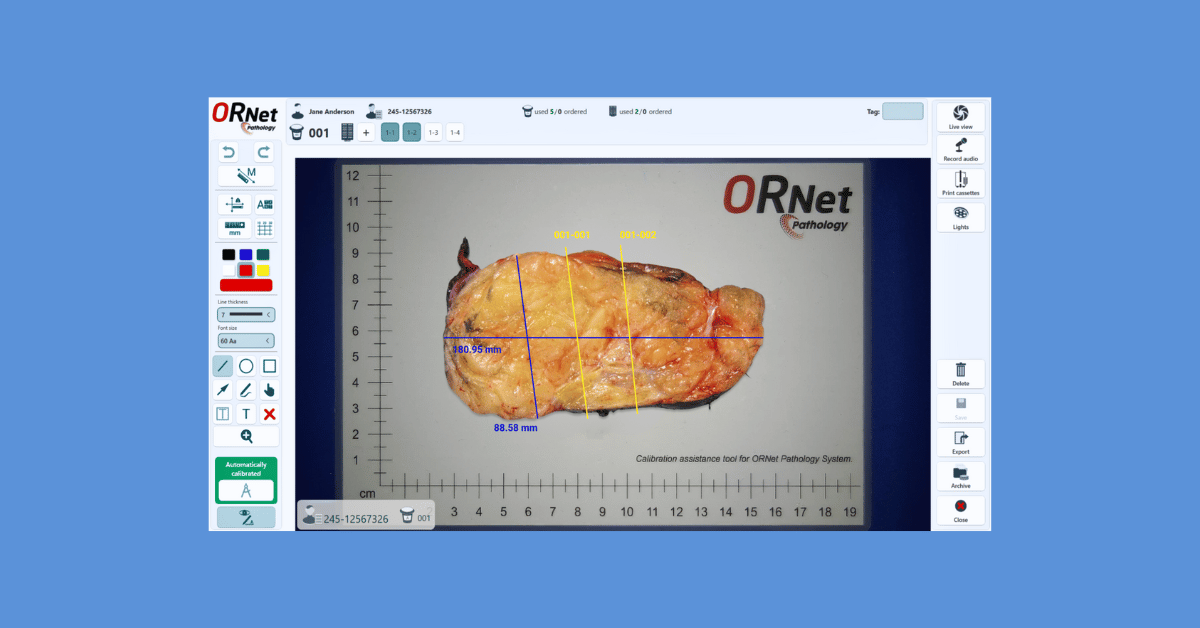Select the 180.95 mm measurement label
The height and width of the screenshot is (628, 1200).
click(477, 350)
